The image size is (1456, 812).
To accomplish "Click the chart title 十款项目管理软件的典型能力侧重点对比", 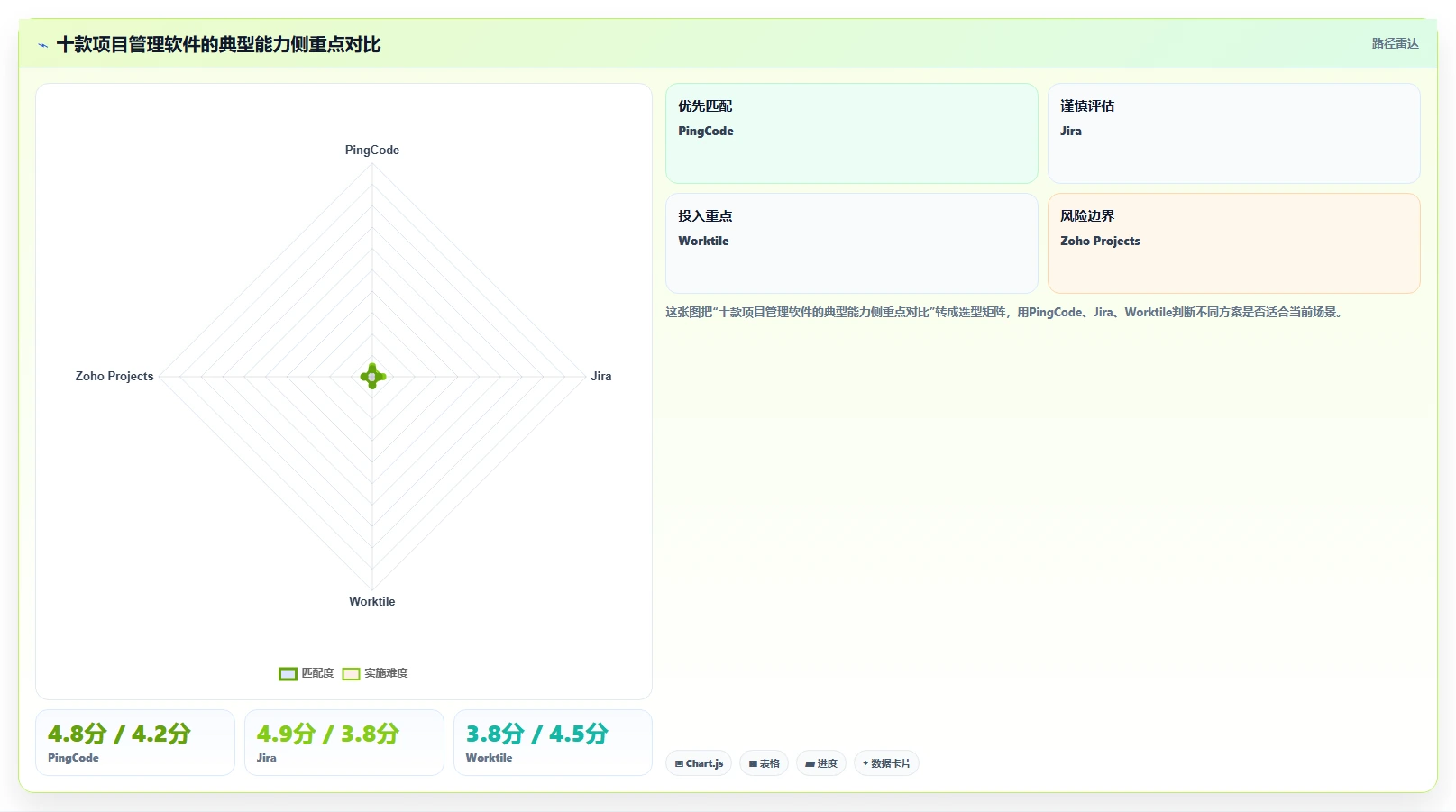I will (218, 45).
